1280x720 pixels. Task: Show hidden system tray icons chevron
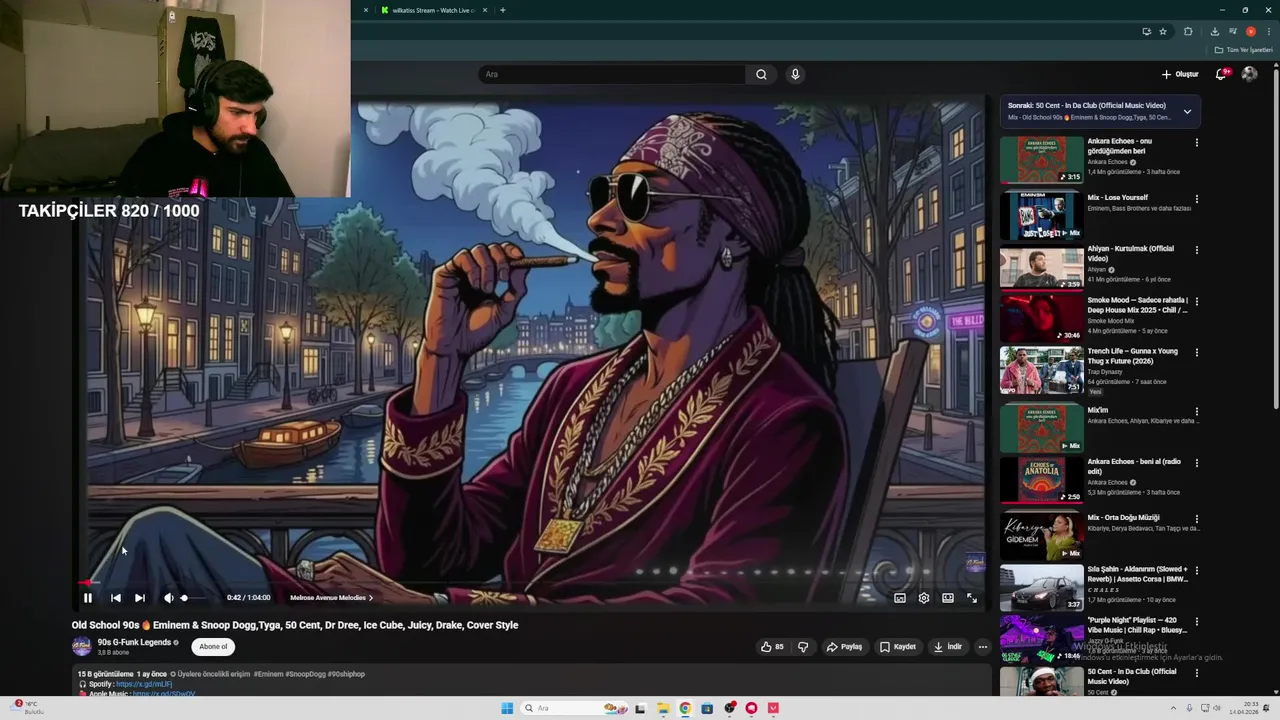click(1175, 708)
